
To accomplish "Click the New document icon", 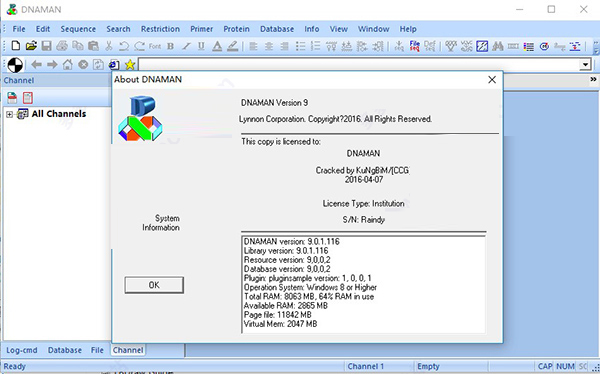I will [x=16, y=46].
